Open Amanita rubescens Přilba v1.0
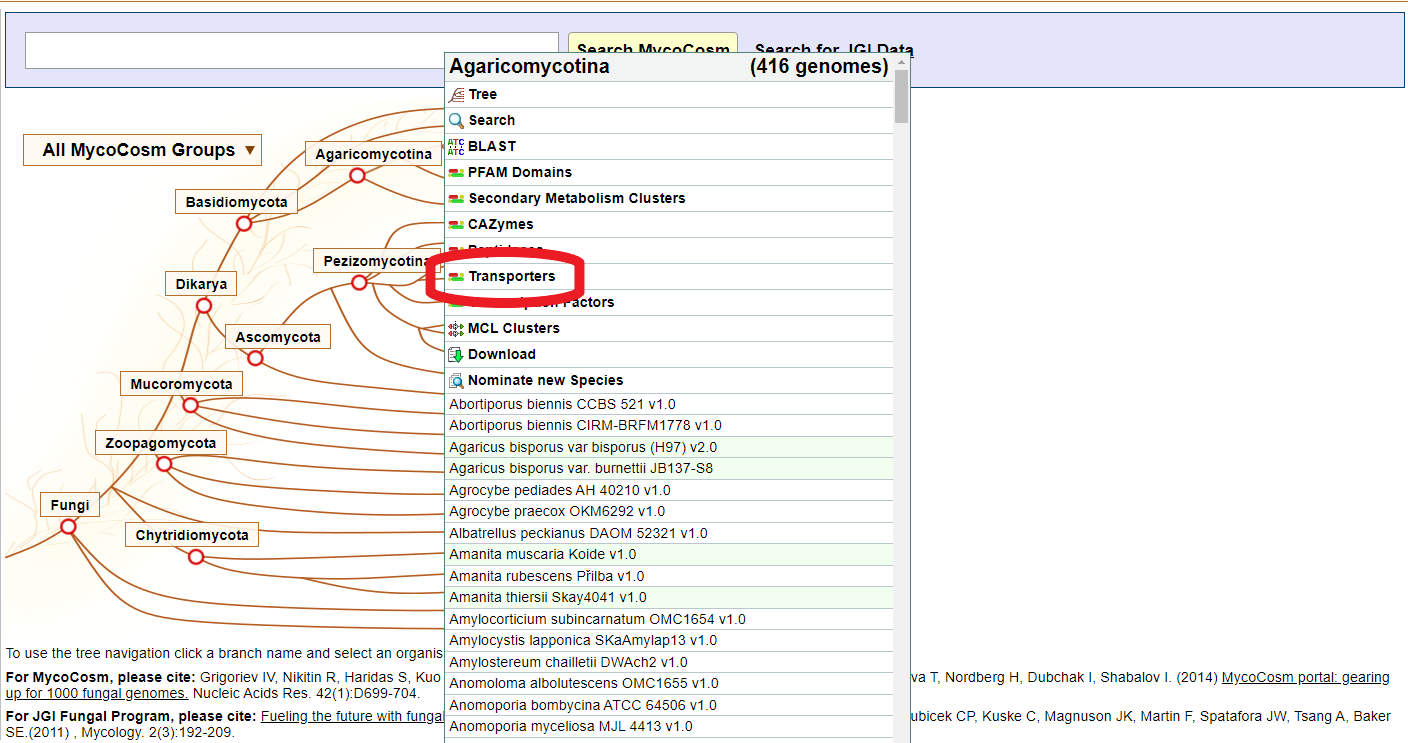The image size is (1408, 743). (x=669, y=576)
